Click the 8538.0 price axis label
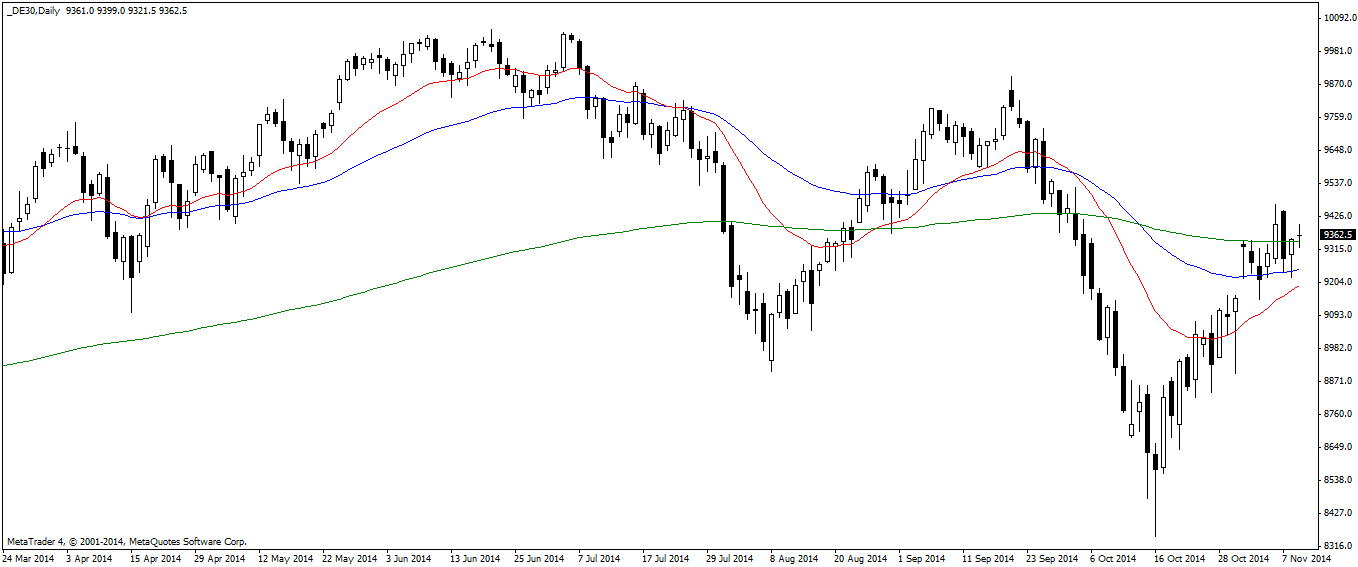 pyautogui.click(x=1337, y=480)
